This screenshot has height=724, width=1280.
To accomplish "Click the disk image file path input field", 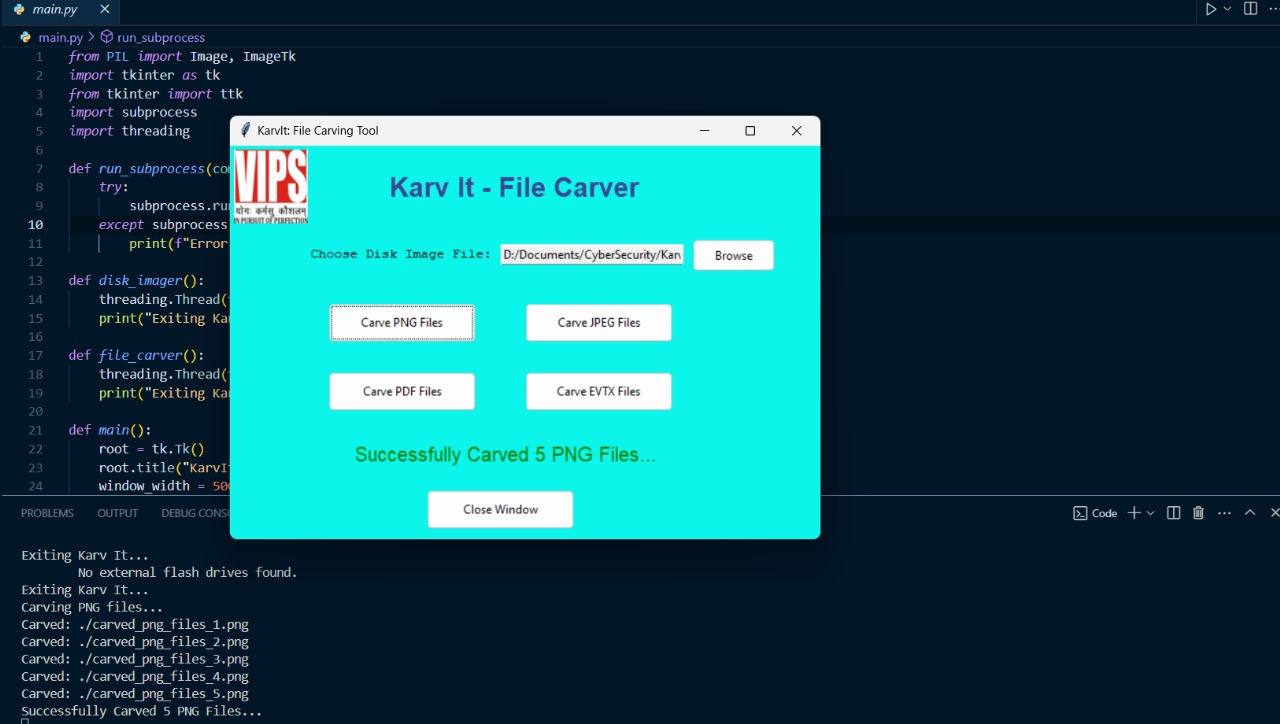I will pyautogui.click(x=591, y=254).
